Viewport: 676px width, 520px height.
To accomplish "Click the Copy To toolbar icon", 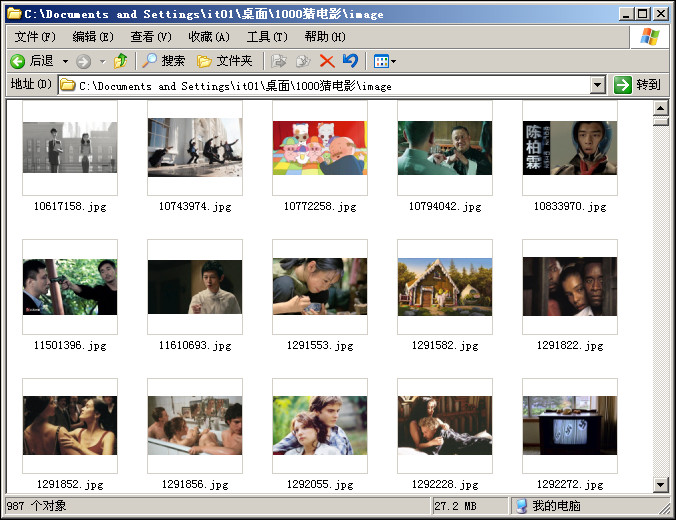I will tap(303, 61).
